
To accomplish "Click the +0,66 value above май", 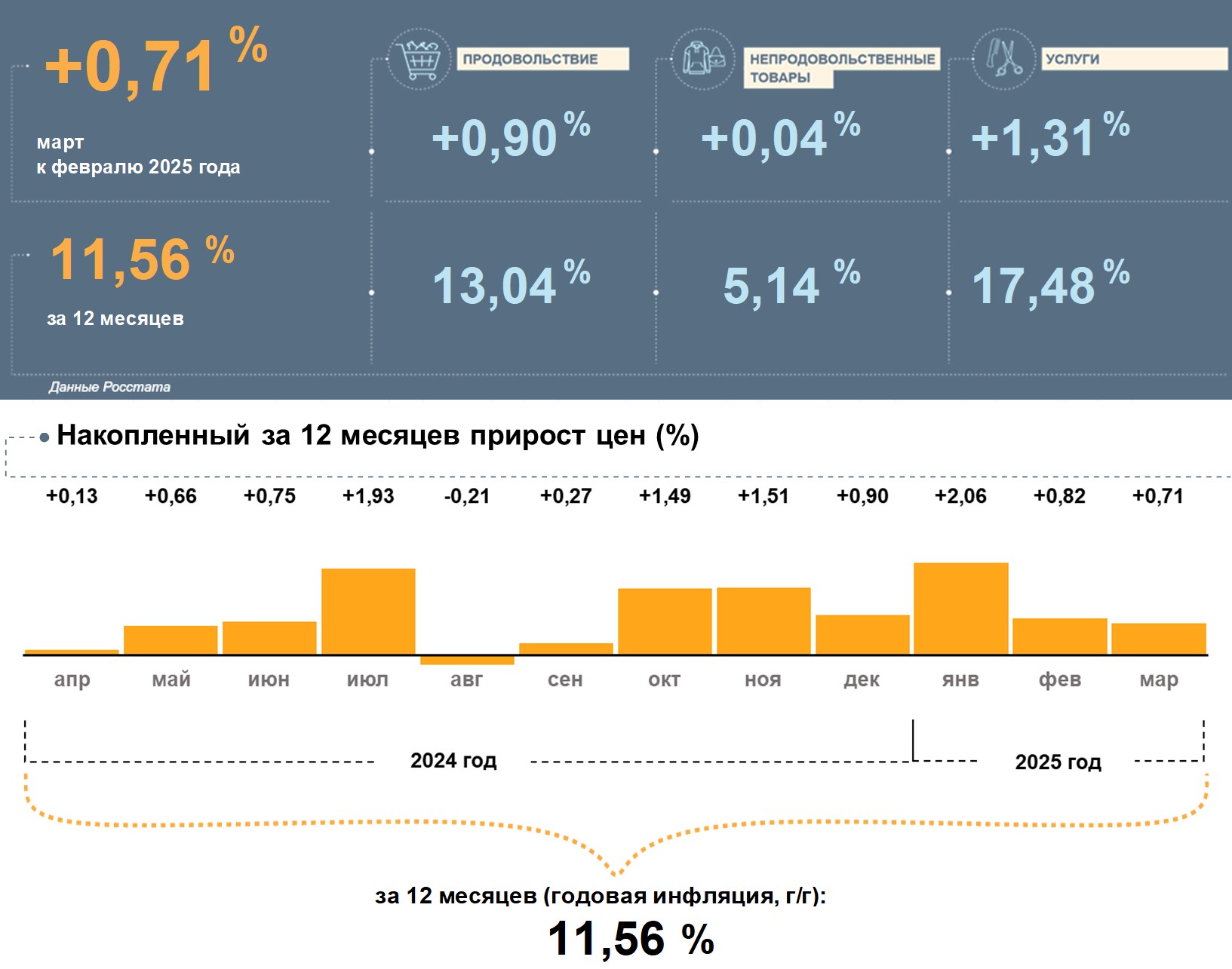I will tap(171, 496).
